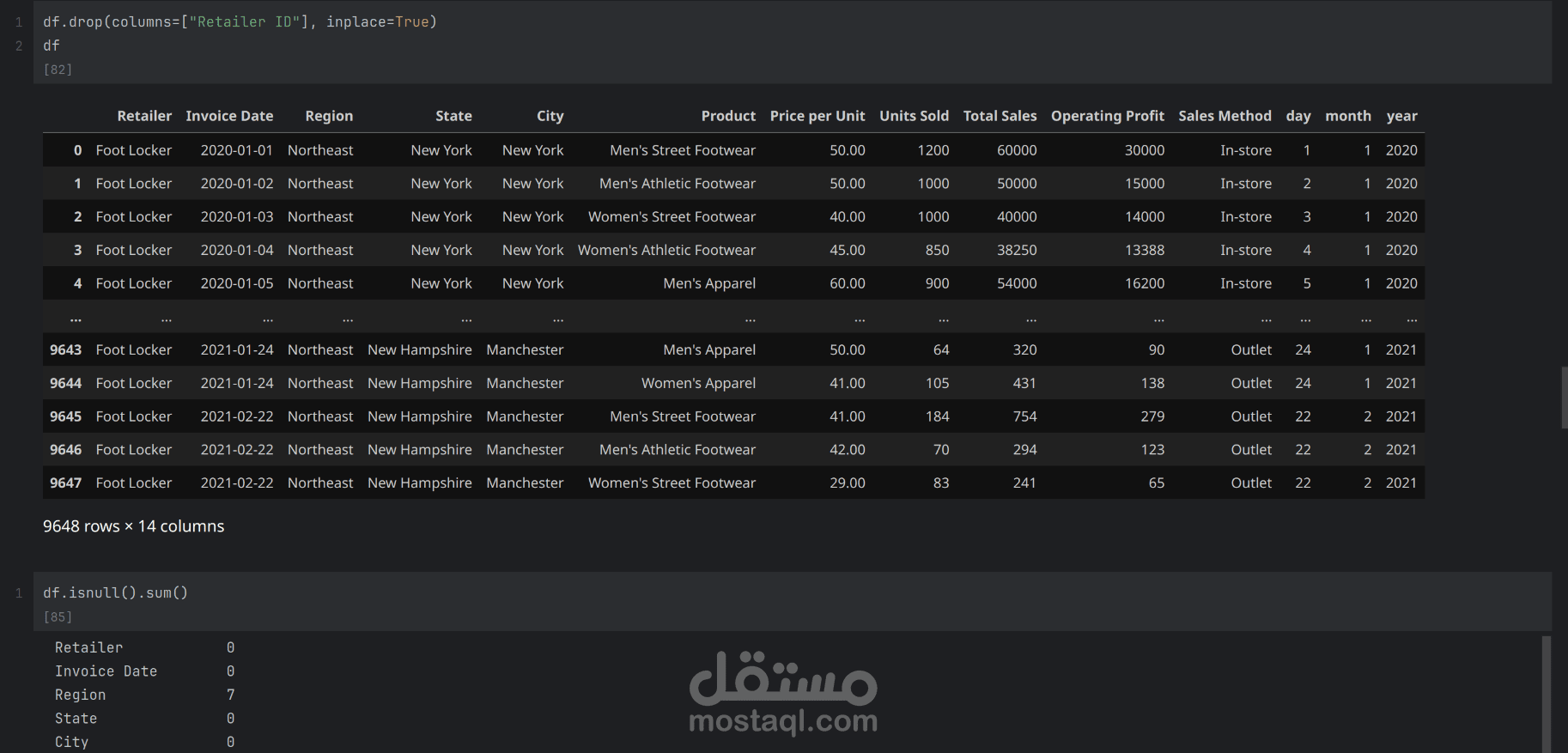Click the Price per Unit column header
The image size is (1568, 753).
click(x=817, y=116)
